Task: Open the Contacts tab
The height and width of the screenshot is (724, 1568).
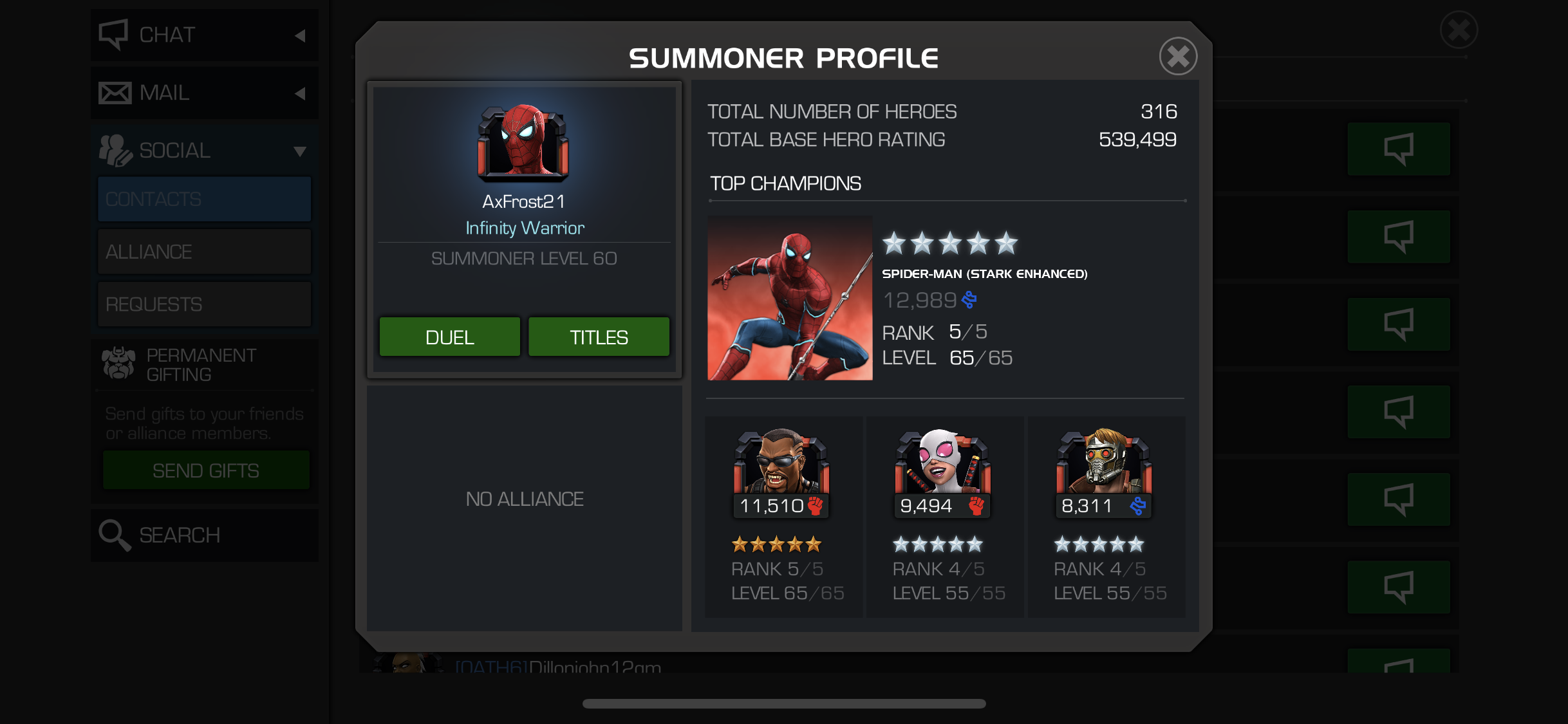Action: pyautogui.click(x=204, y=199)
